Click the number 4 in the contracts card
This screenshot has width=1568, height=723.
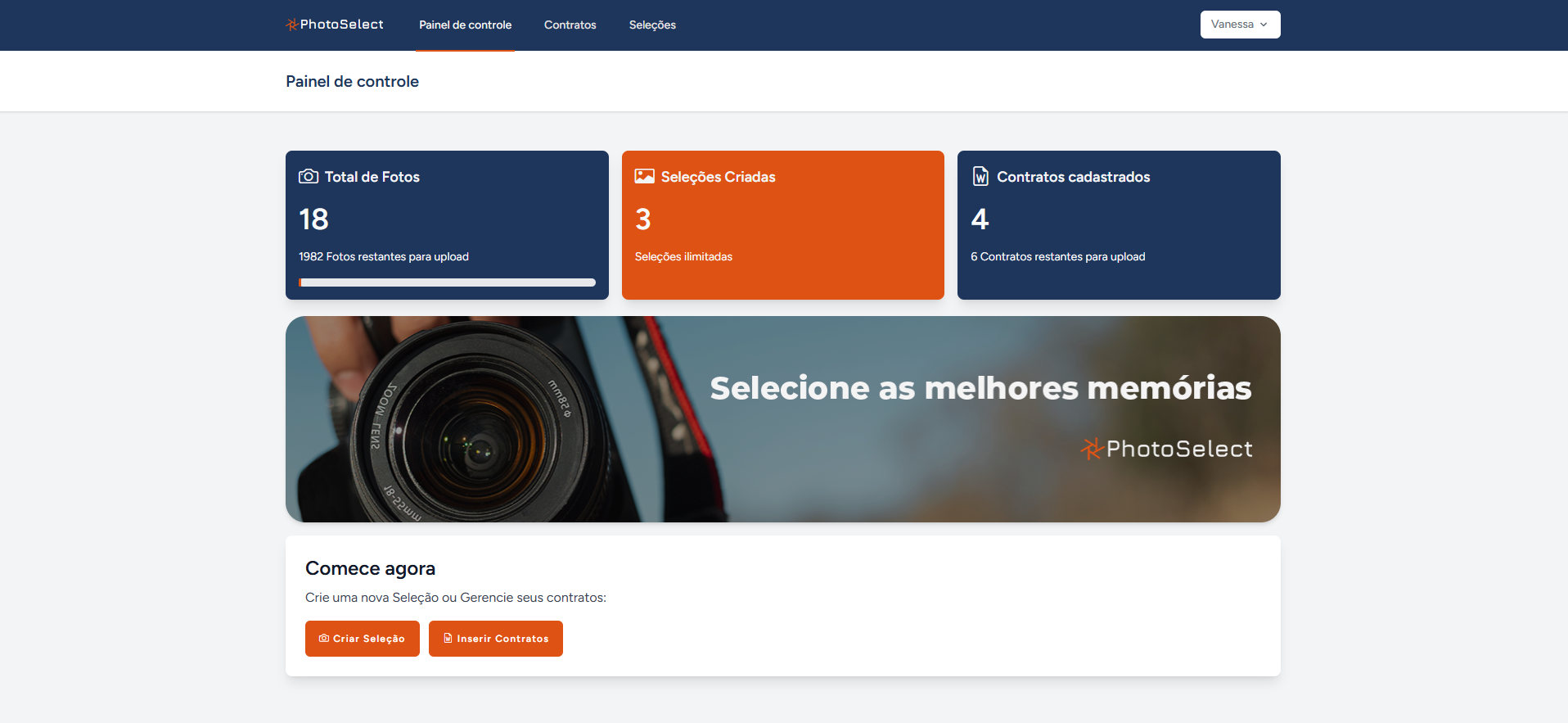pos(980,219)
